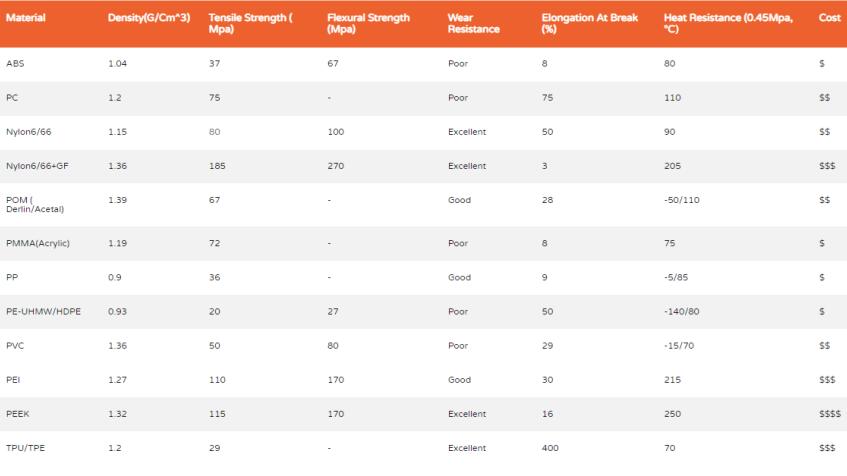Select the Tensile Strength column header
Image resolution: width=847 pixels, height=476 pixels.
(250, 23)
